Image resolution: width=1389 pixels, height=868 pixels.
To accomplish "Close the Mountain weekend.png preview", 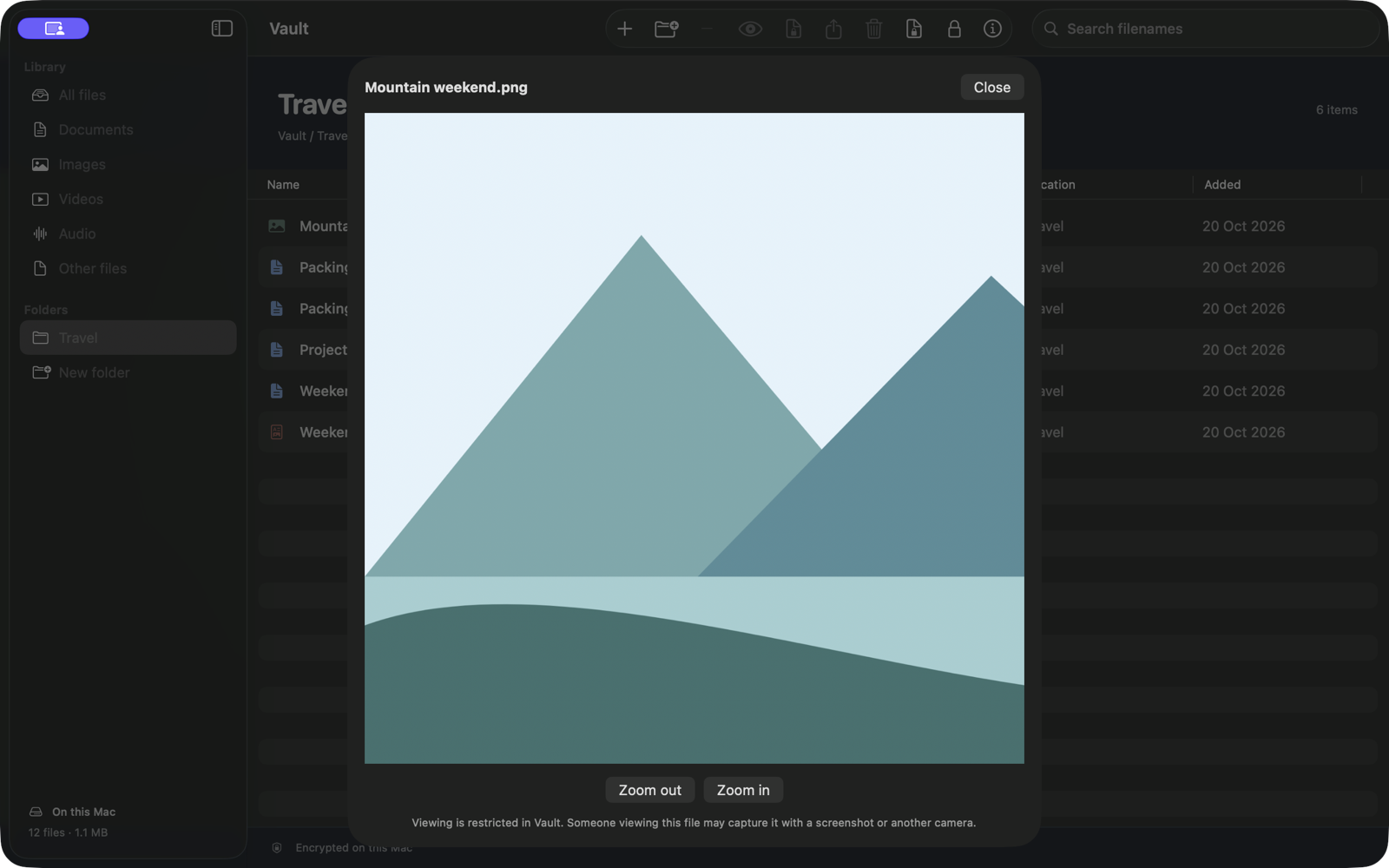I will point(991,87).
